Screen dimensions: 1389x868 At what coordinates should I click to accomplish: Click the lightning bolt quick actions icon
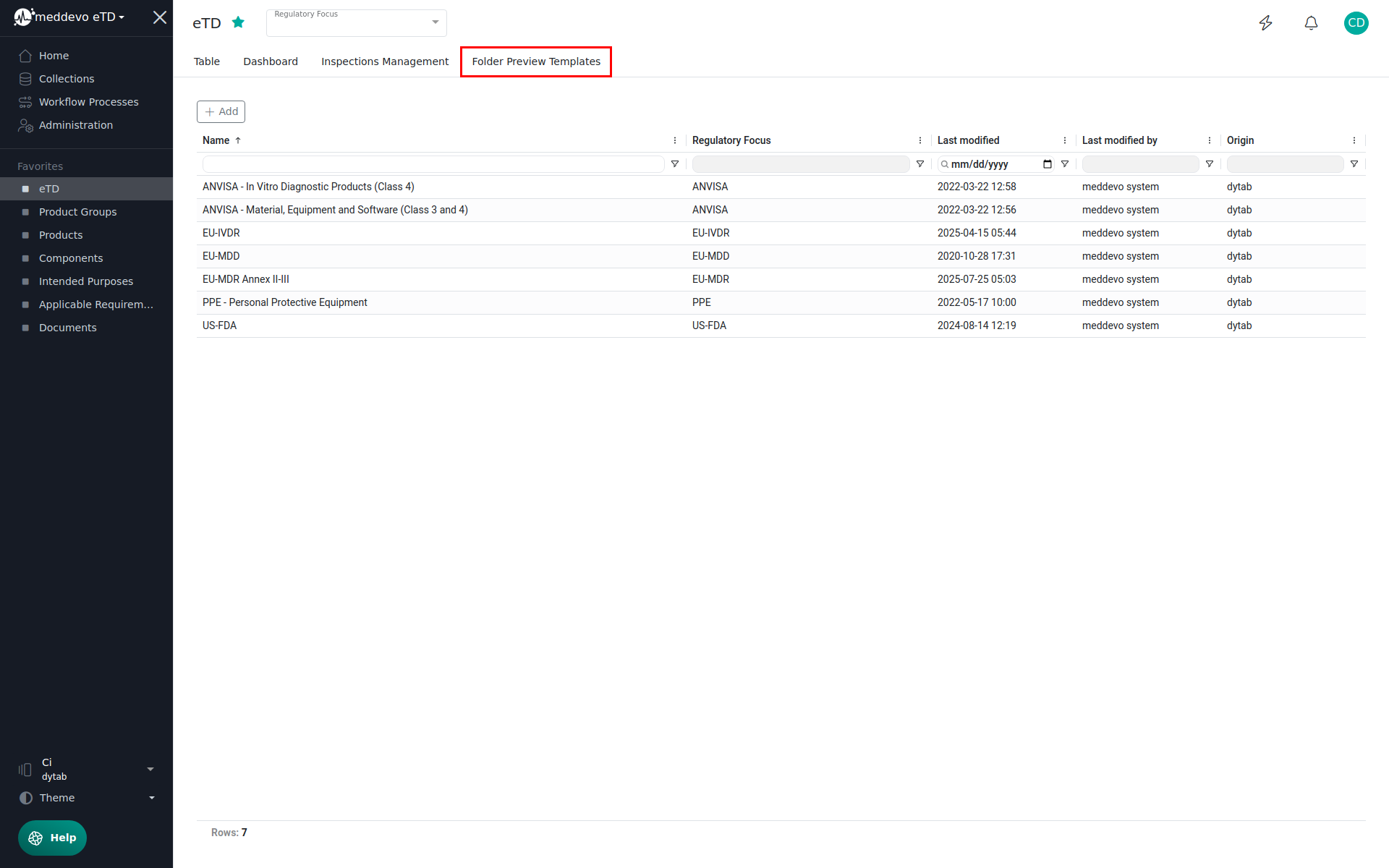pos(1265,23)
